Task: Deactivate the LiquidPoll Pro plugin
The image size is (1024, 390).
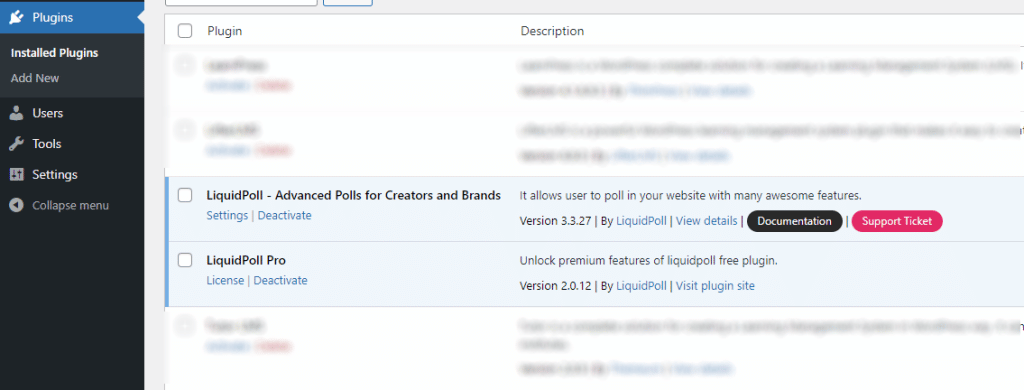Action: (280, 280)
